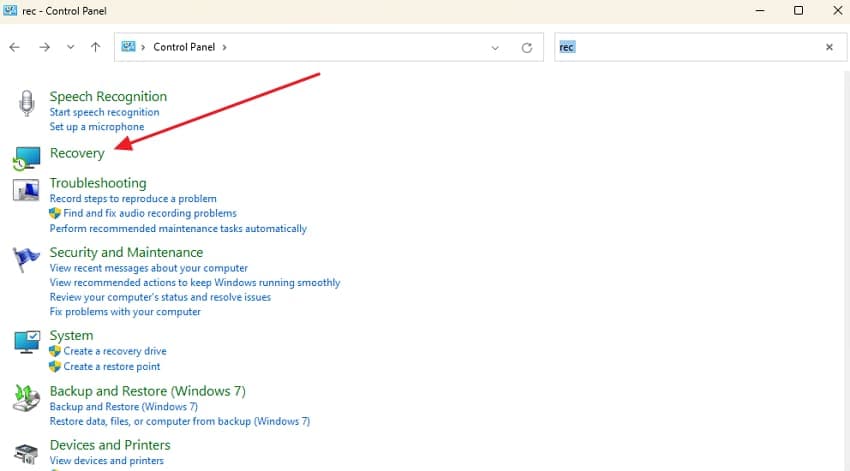This screenshot has width=850, height=471.
Task: Click the Security and Maintenance flag icon
Action: pos(26,260)
